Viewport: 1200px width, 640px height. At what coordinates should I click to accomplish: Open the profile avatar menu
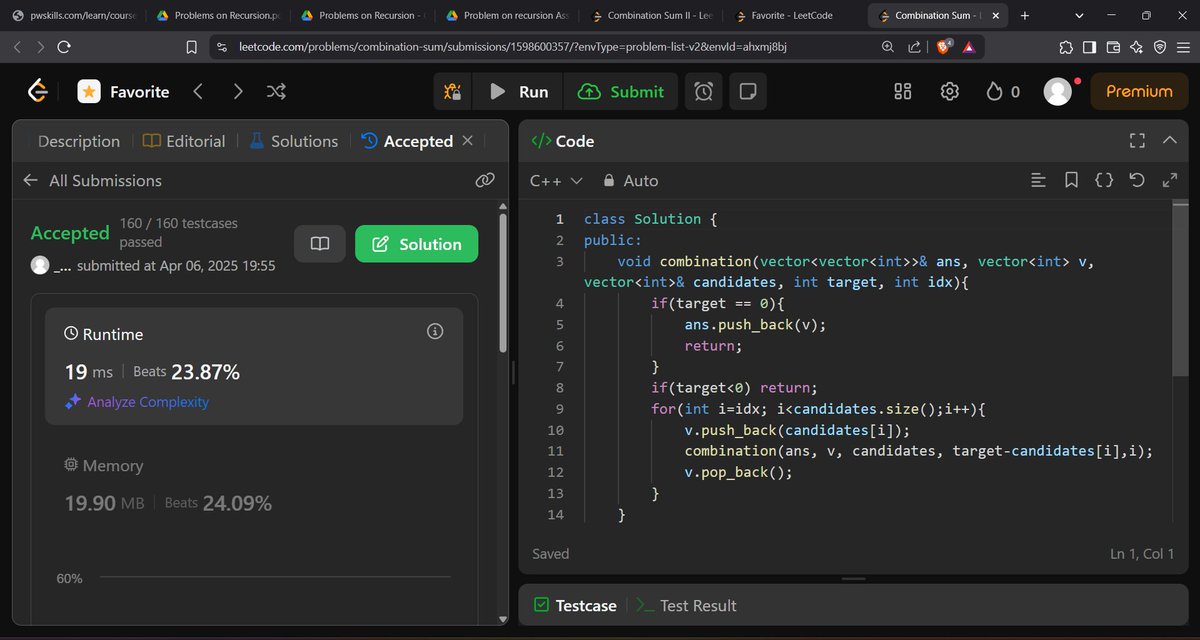pyautogui.click(x=1058, y=92)
